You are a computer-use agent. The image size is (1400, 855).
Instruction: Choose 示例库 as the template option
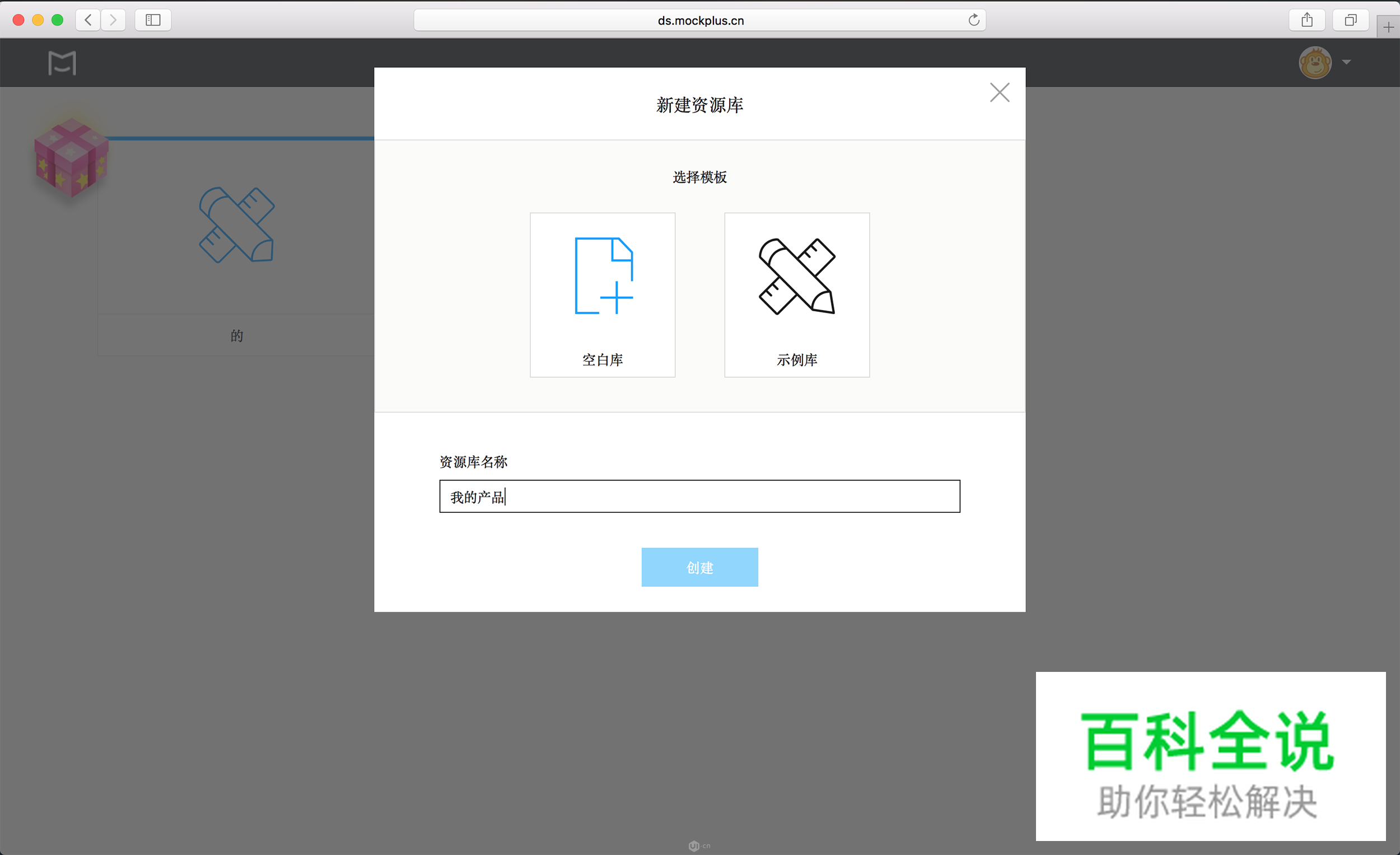tap(796, 295)
